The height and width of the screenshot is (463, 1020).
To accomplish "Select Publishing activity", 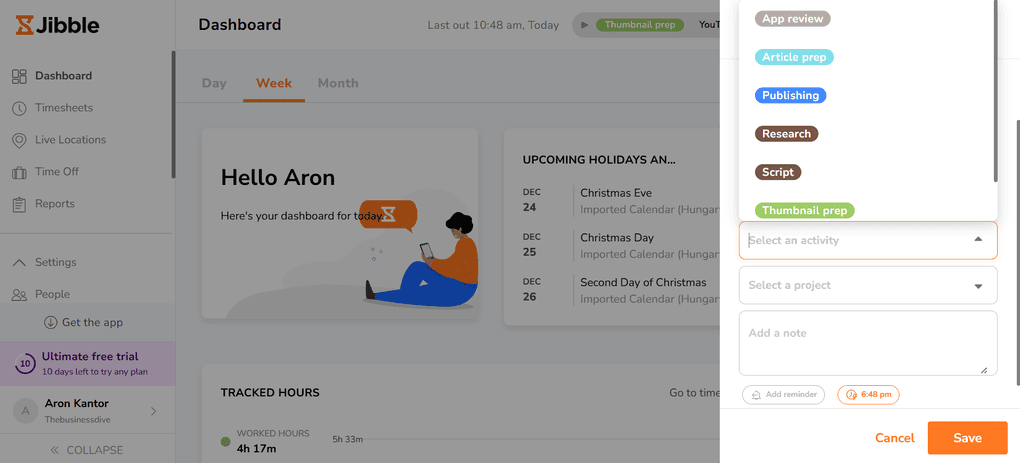I will coord(790,96).
